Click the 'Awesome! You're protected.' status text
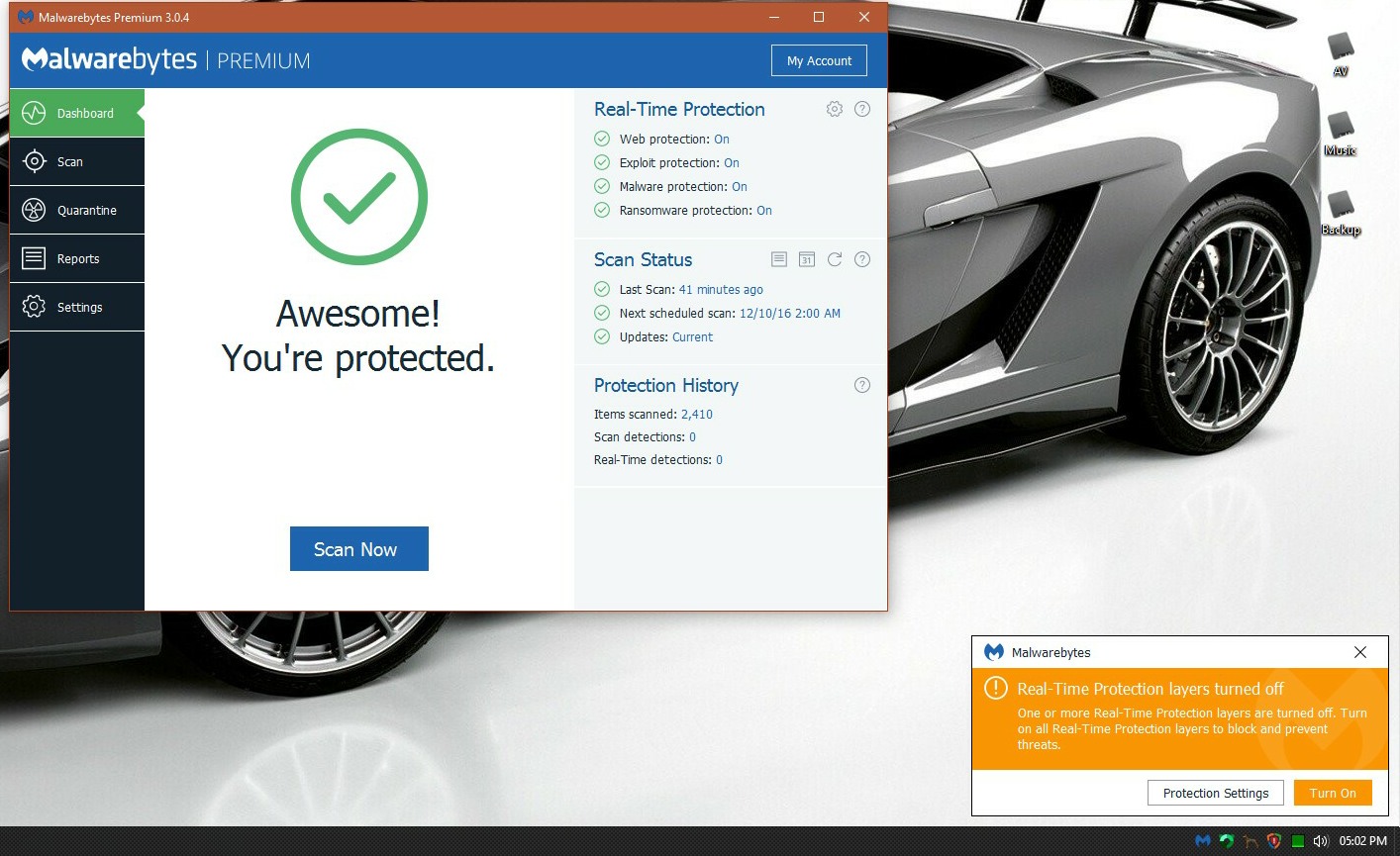Screen dimensions: 1400x856 (x=358, y=335)
